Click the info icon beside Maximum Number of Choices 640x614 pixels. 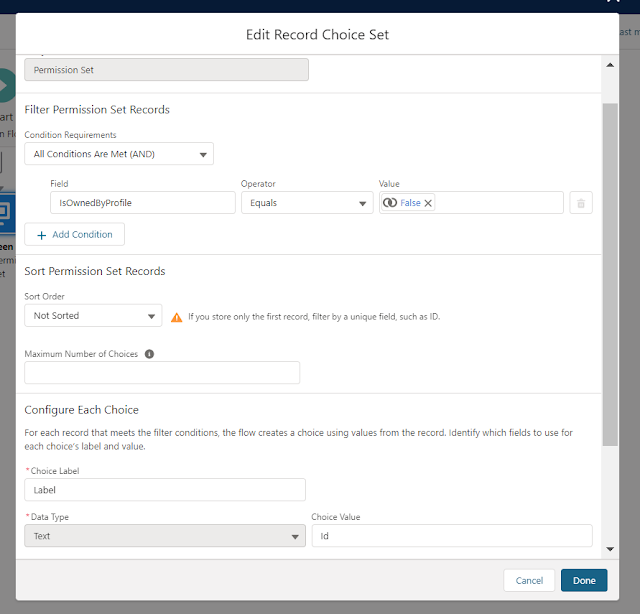point(150,354)
